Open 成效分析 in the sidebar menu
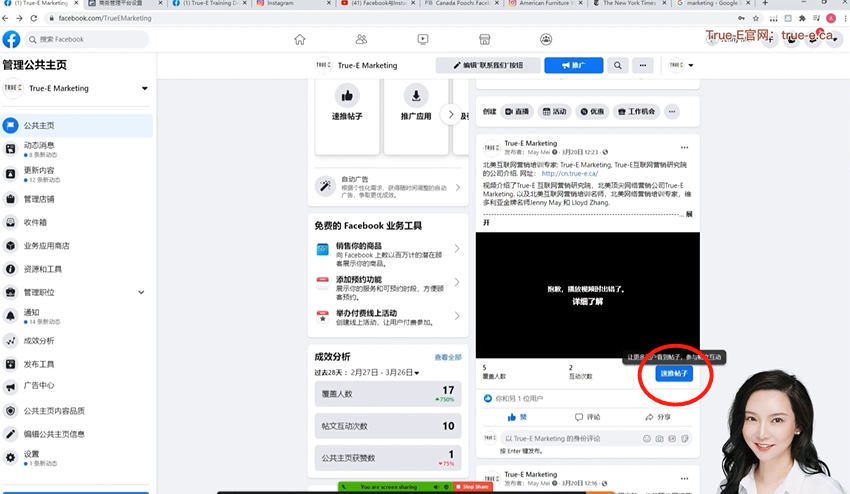Viewport: 850px width, 494px height. pos(39,340)
